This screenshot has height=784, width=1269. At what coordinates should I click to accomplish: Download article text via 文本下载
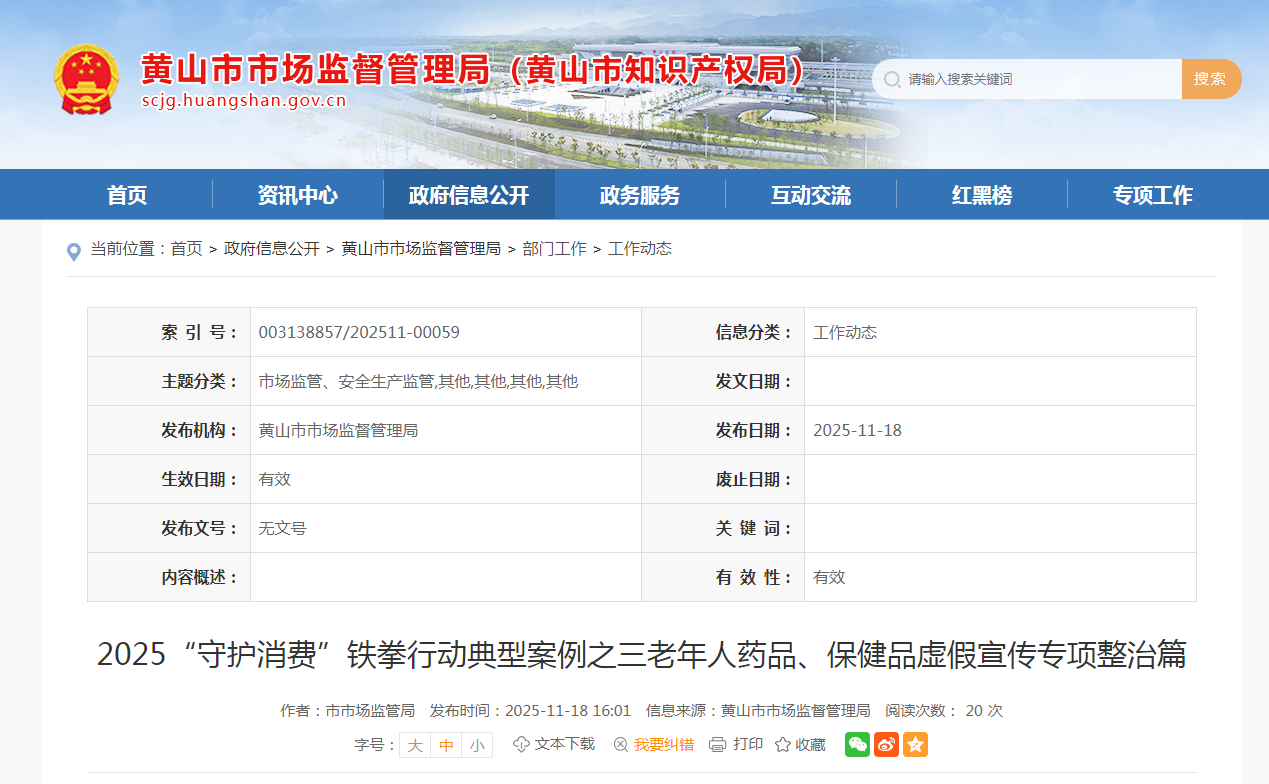pyautogui.click(x=554, y=744)
